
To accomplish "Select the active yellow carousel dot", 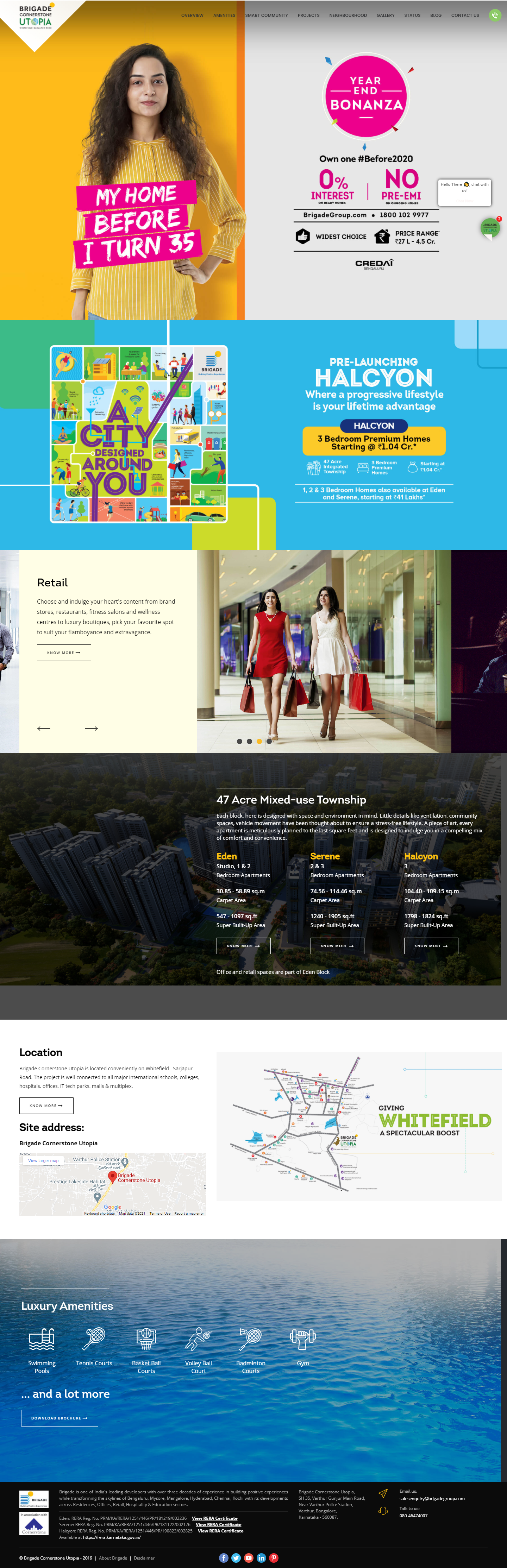I will coord(259,741).
